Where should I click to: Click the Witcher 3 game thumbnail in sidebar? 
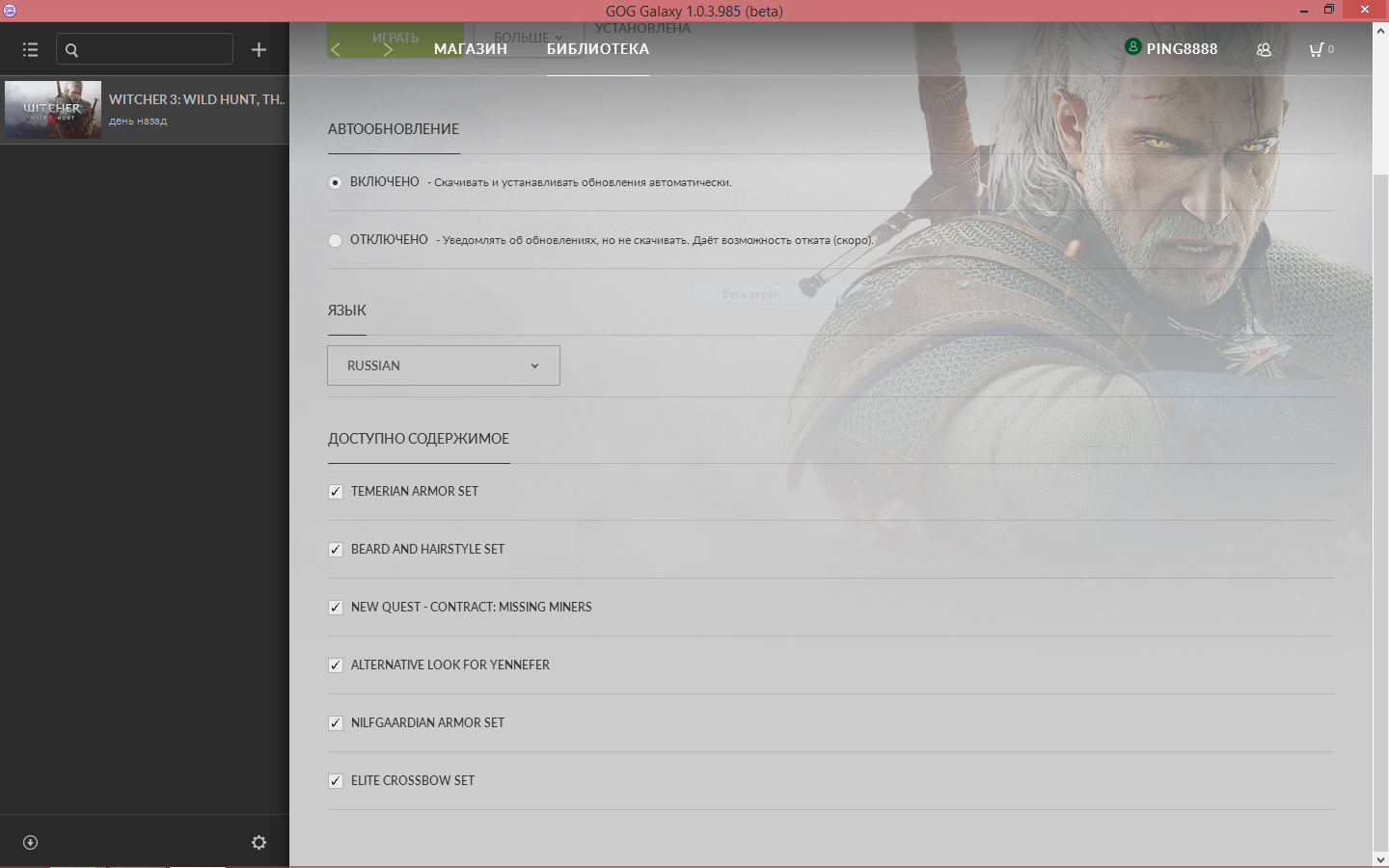pyautogui.click(x=53, y=110)
